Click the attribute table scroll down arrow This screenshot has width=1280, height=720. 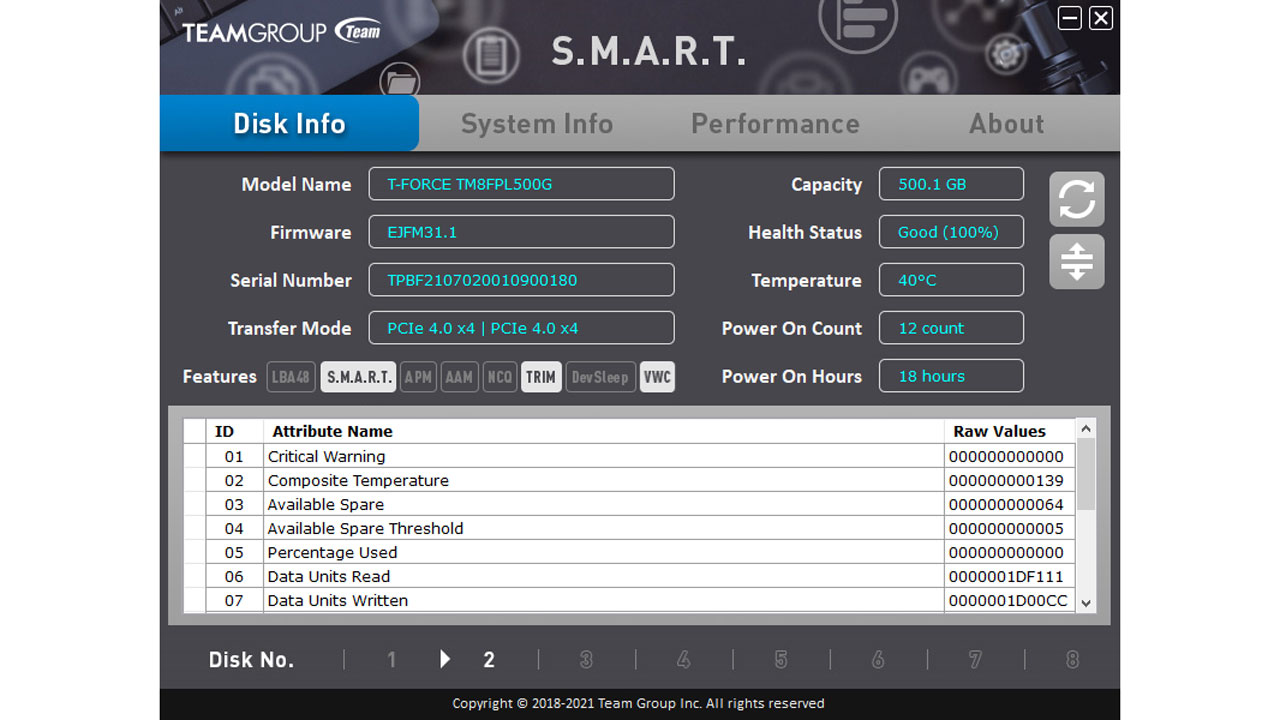1087,603
